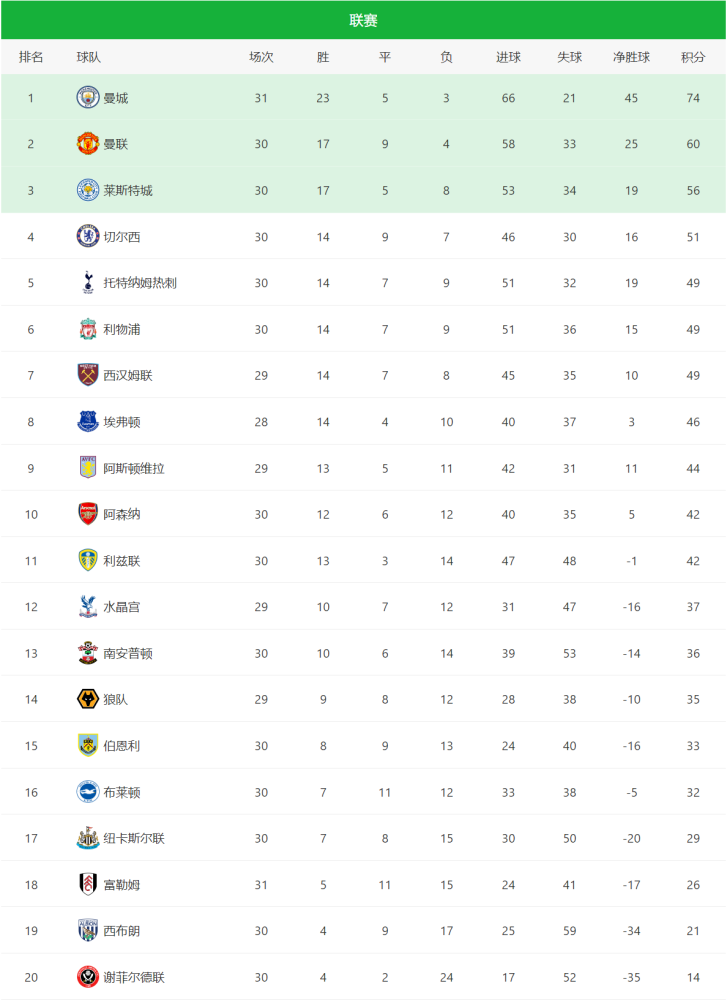This screenshot has width=727, height=1000.
Task: Open the 谢菲尔德联 team link
Action: pyautogui.click(x=134, y=977)
